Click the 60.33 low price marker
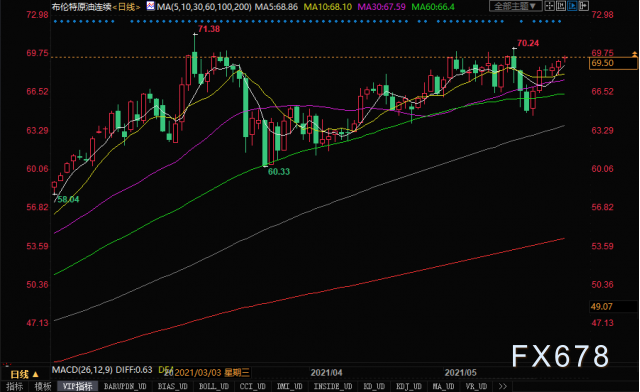 click(279, 172)
